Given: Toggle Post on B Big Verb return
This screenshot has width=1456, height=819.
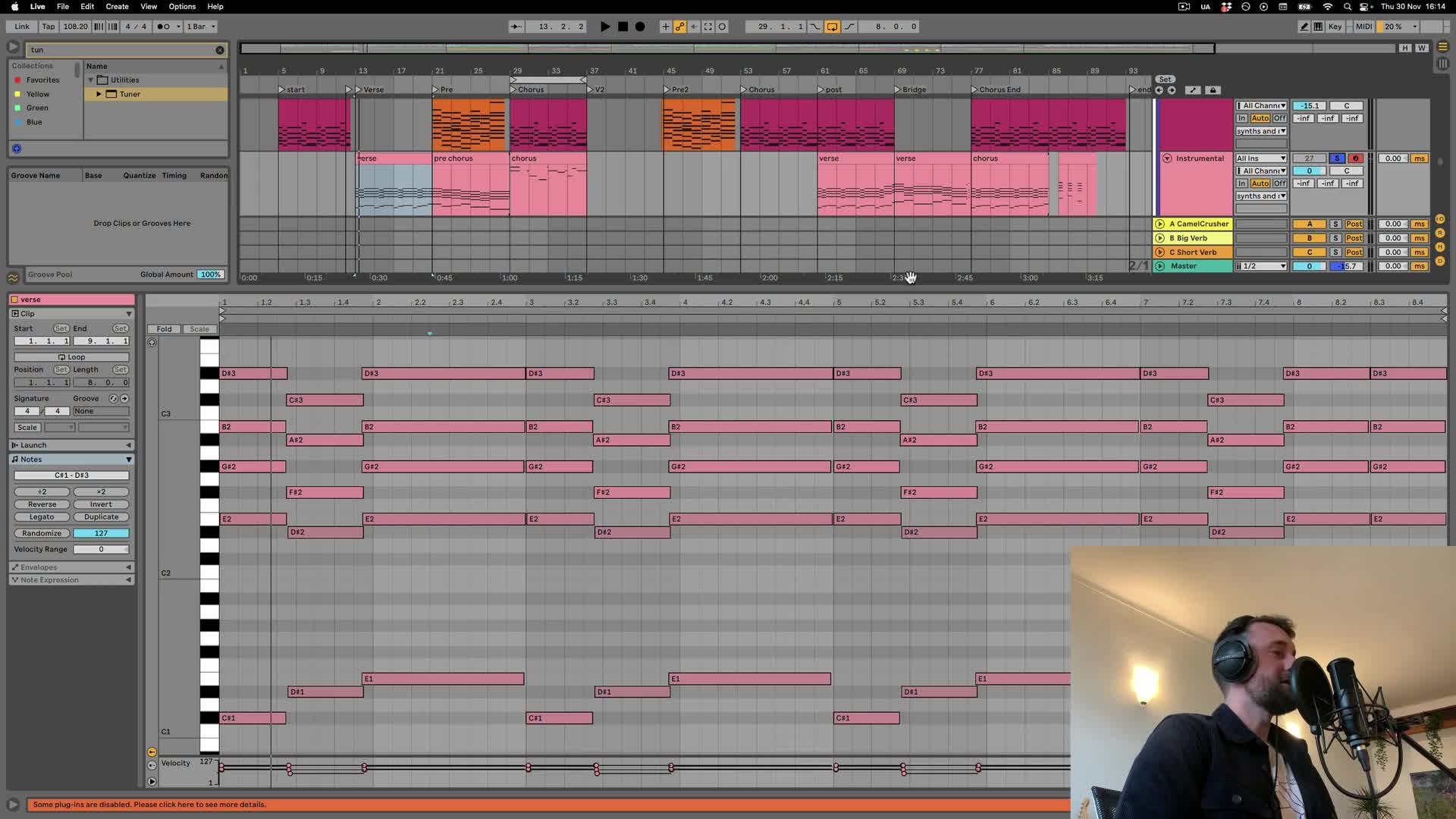Looking at the screenshot, I should 1354,238.
